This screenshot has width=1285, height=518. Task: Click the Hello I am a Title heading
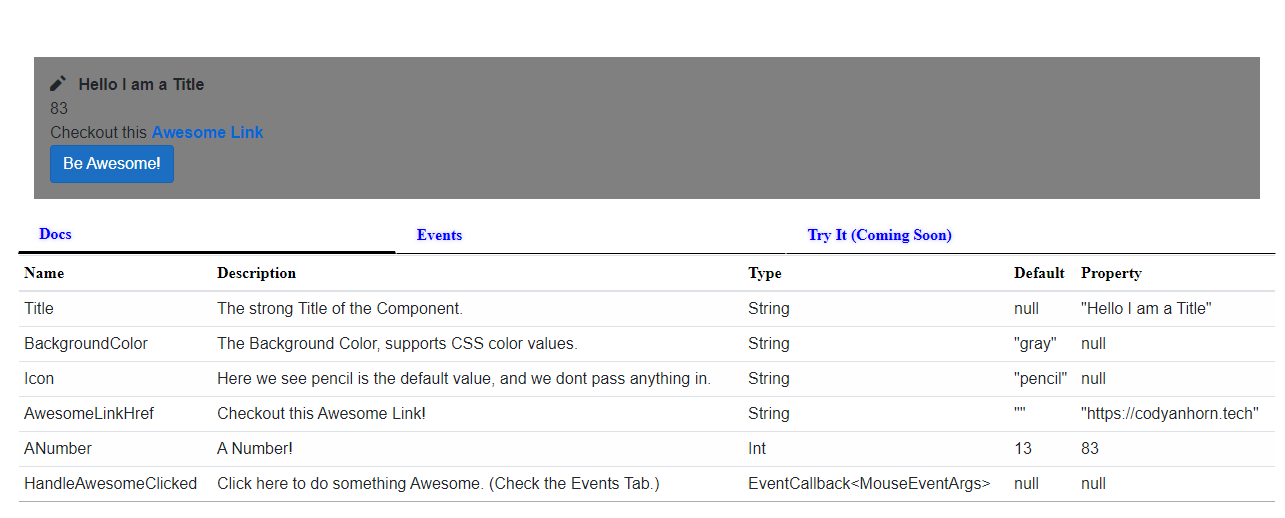coord(141,84)
